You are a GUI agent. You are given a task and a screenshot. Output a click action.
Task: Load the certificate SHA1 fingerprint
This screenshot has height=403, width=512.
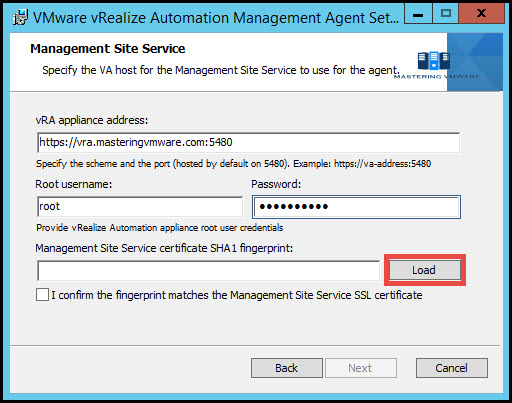click(x=424, y=270)
